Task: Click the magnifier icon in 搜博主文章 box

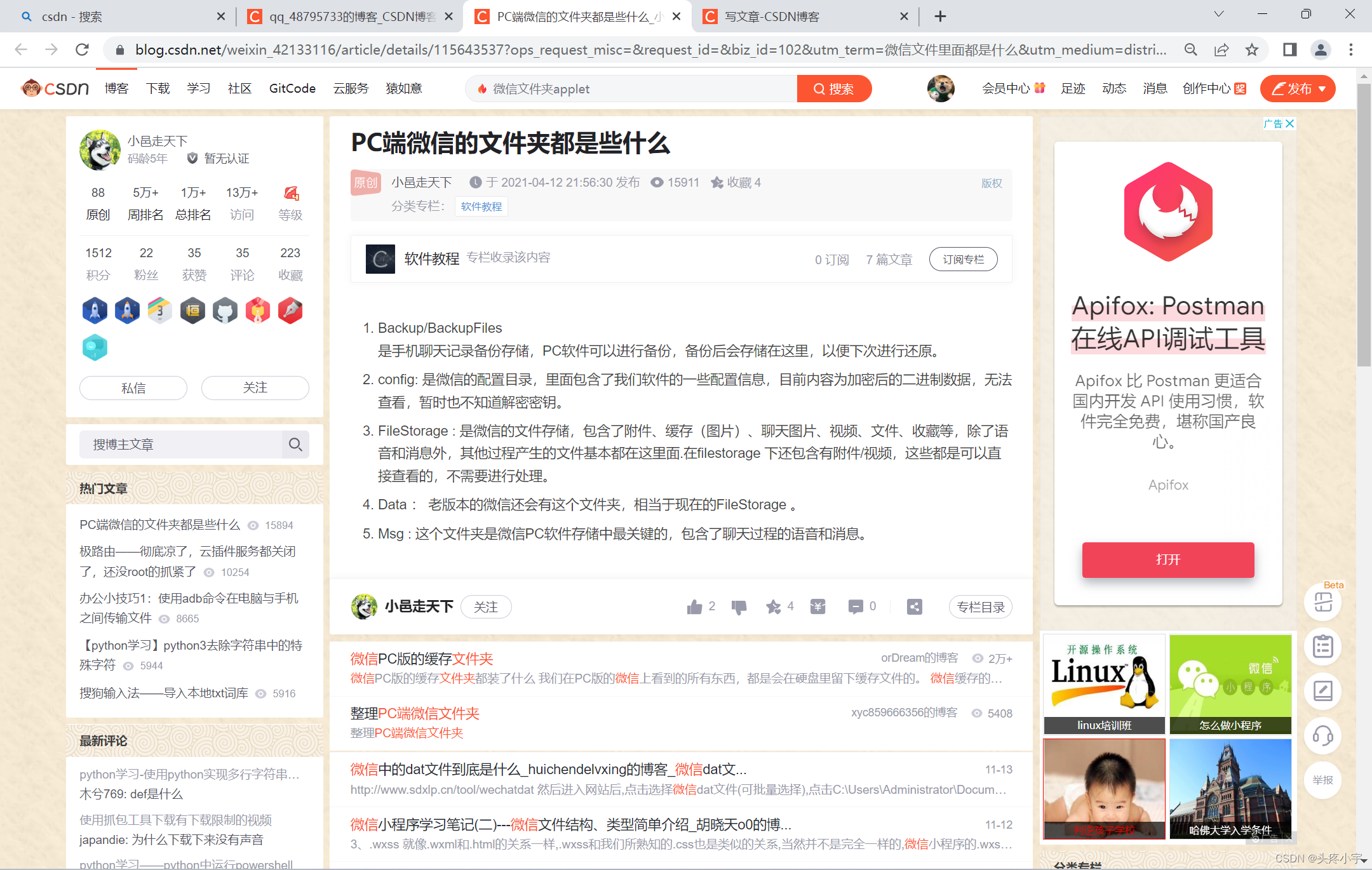Action: 295,445
